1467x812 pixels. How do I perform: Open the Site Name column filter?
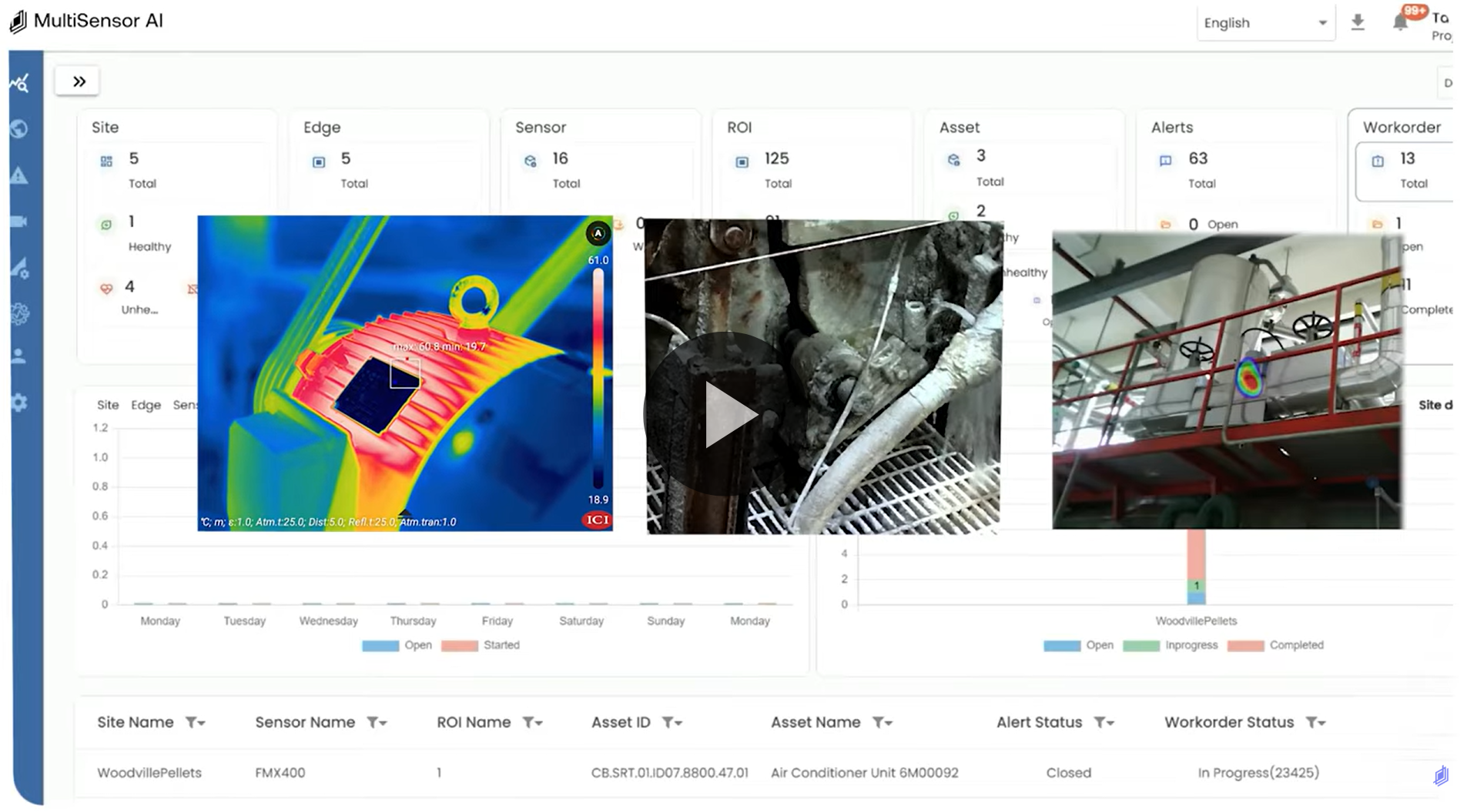pyautogui.click(x=195, y=723)
